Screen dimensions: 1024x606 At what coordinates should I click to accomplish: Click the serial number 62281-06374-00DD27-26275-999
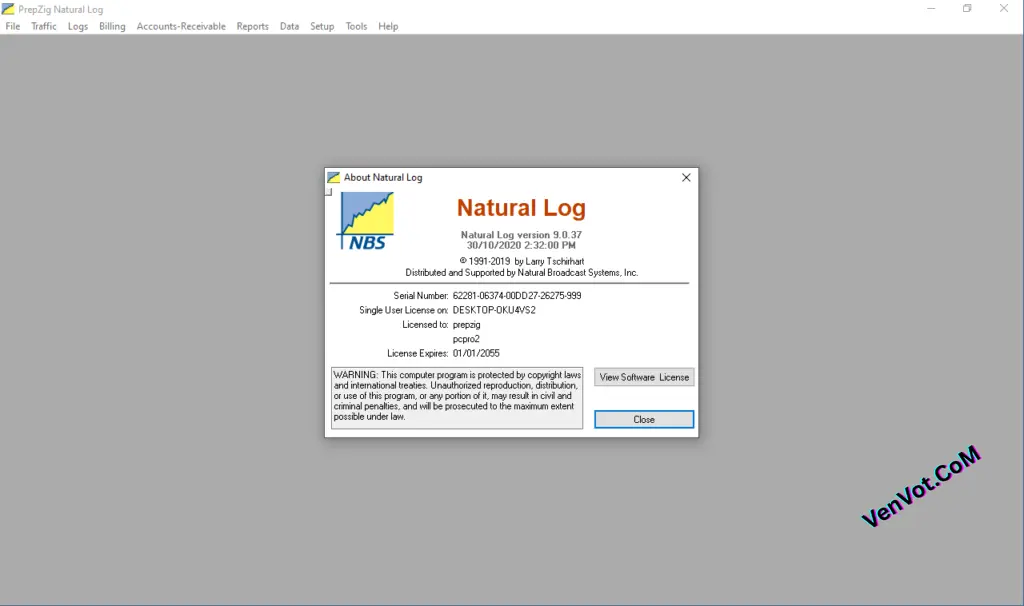[517, 296]
